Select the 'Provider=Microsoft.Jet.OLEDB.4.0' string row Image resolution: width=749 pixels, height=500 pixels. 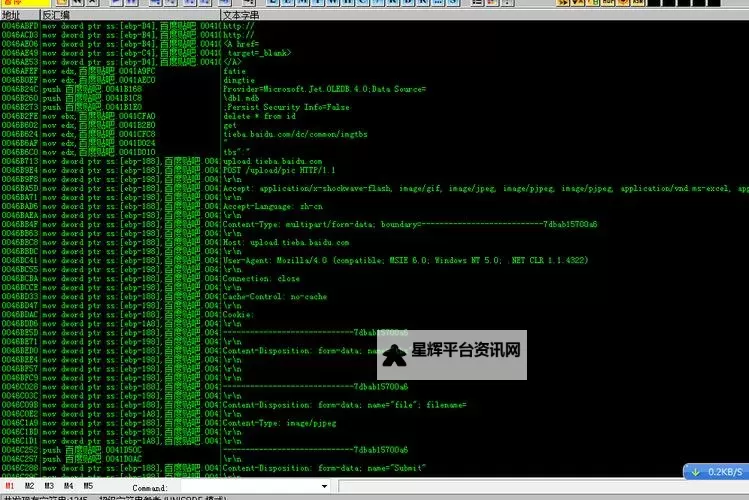(324, 89)
